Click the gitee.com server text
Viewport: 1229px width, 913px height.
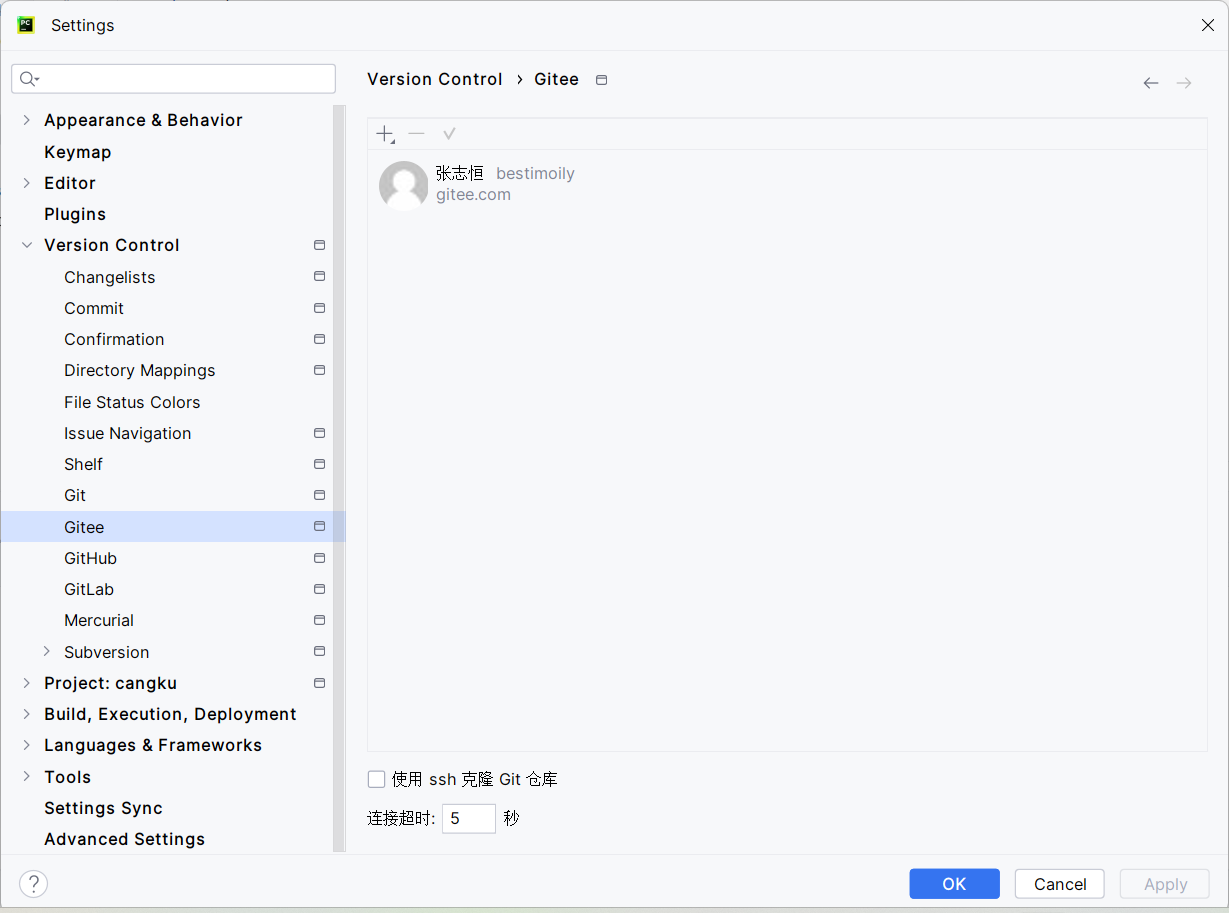click(x=473, y=195)
